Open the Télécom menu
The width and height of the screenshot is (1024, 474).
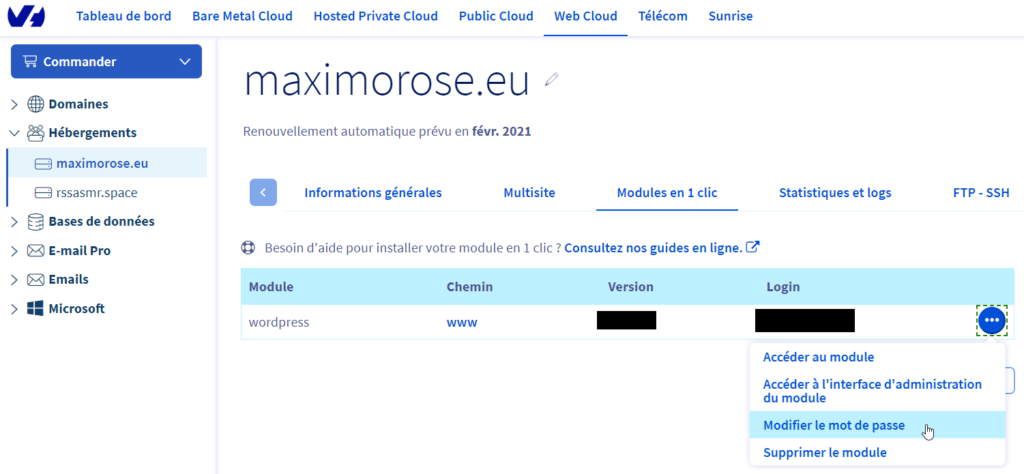pyautogui.click(x=662, y=16)
